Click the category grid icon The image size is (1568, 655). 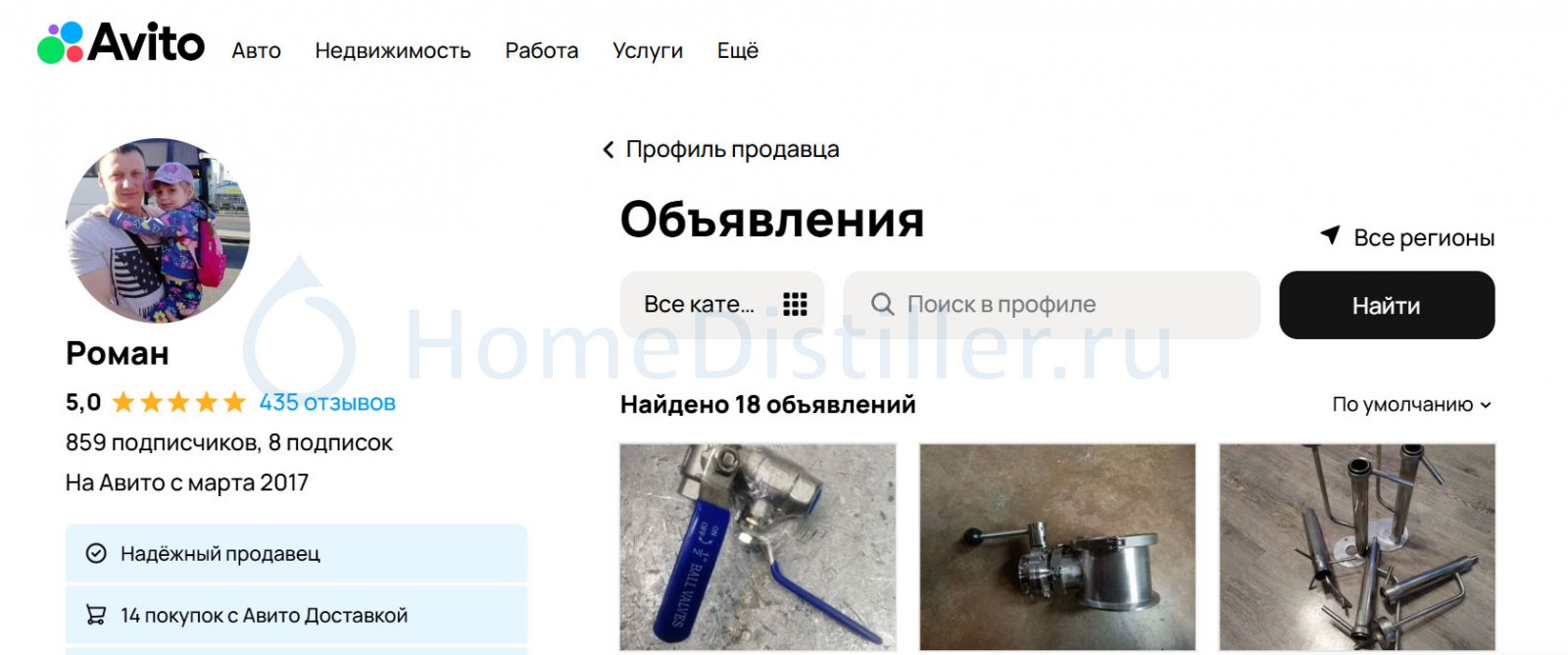(x=795, y=305)
